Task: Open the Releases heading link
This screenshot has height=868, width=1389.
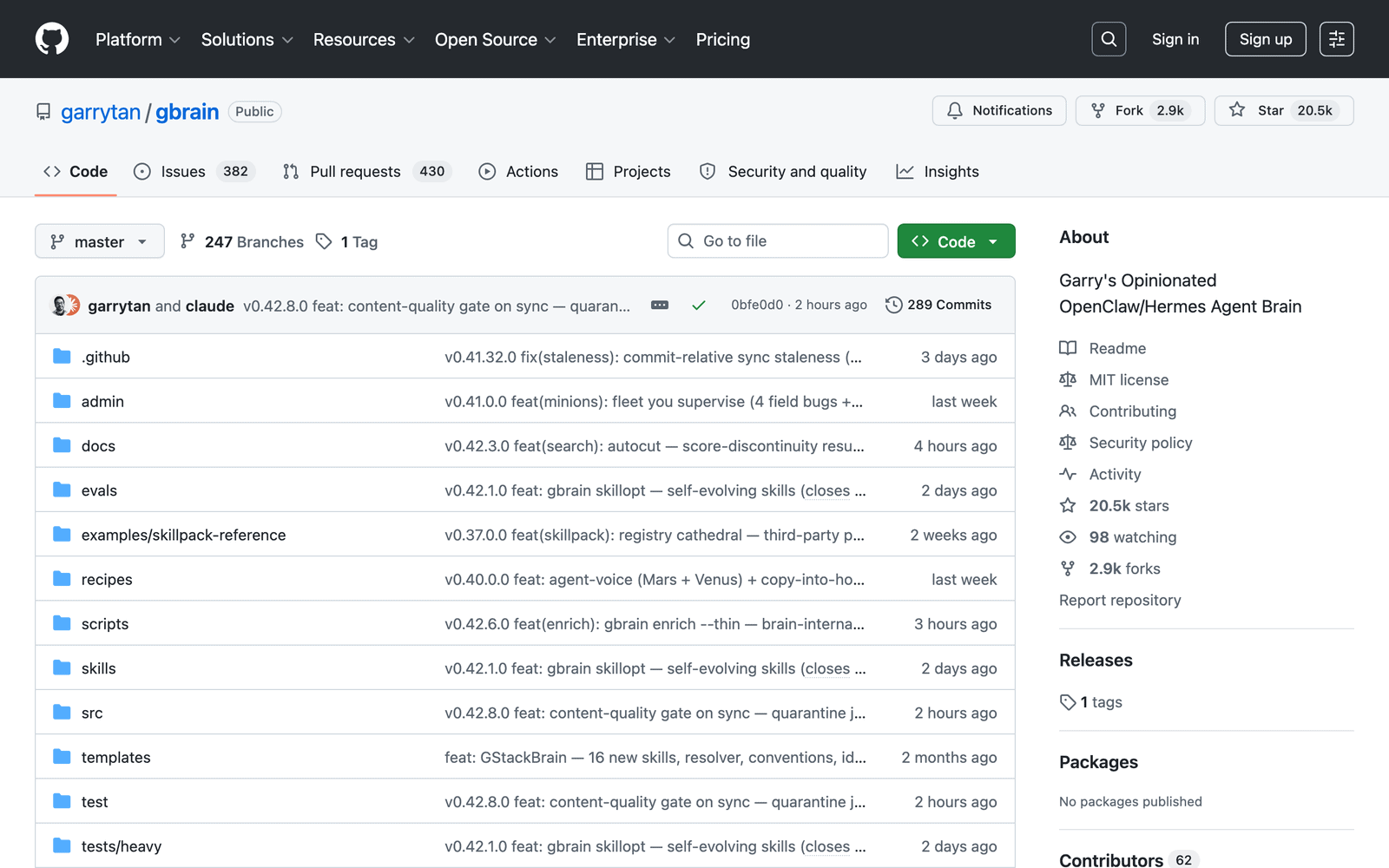Action: coord(1096,660)
